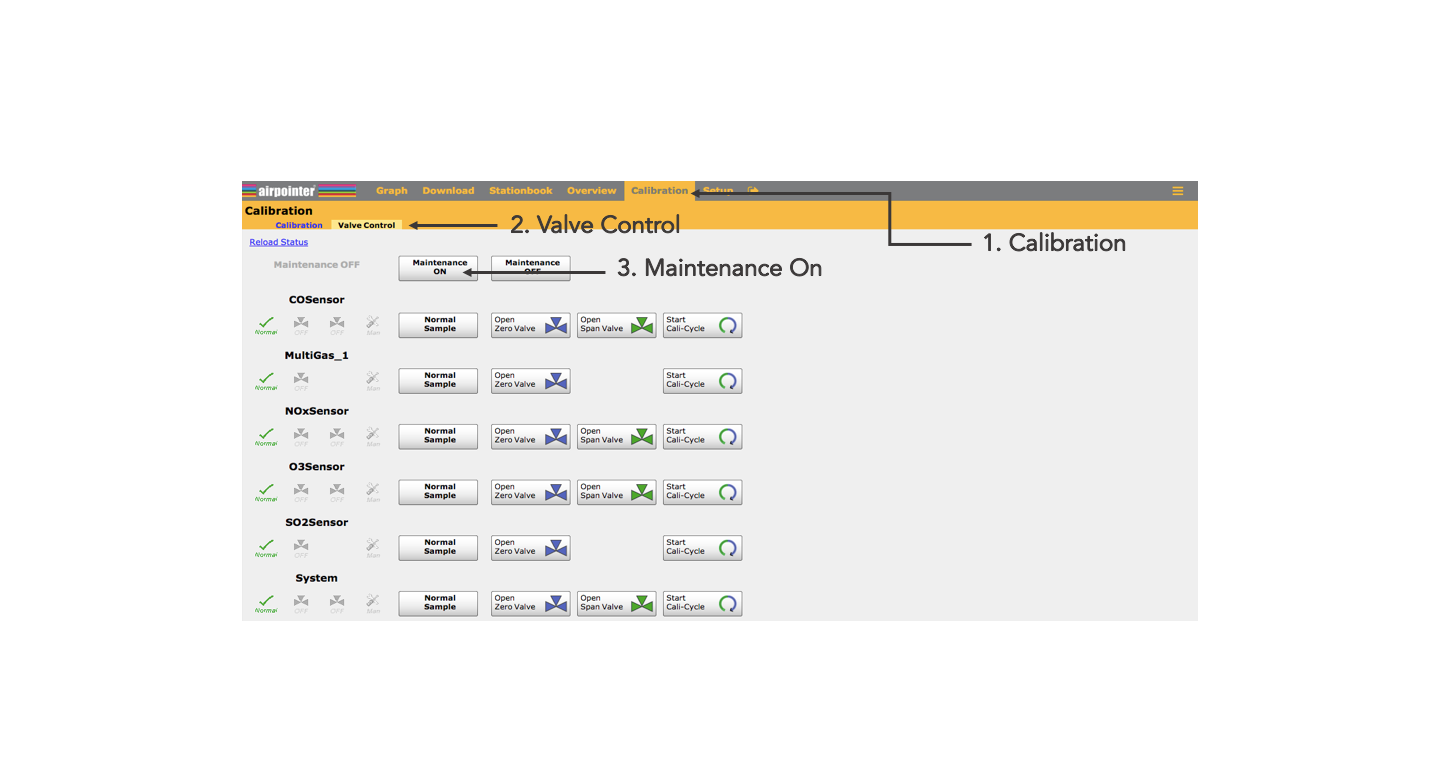Click the COSensor wrench Man icon
This screenshot has height=761, width=1440.
pyautogui.click(x=373, y=324)
